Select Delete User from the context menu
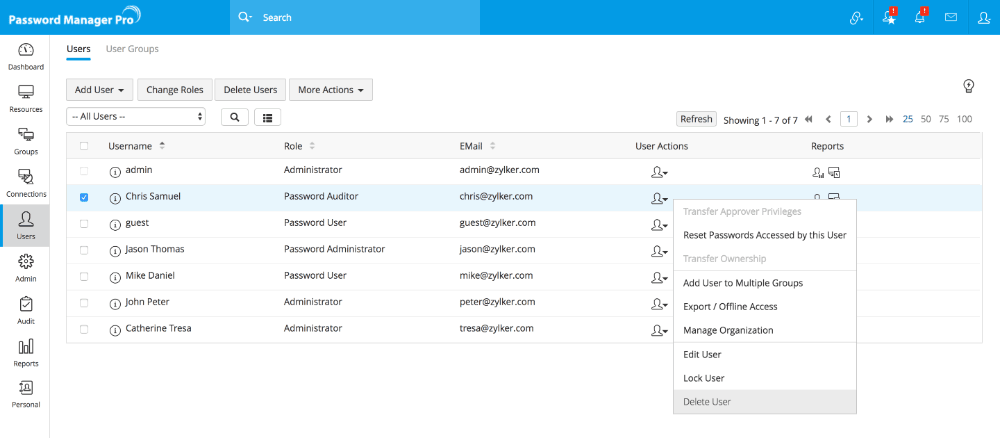1000x438 pixels. pyautogui.click(x=707, y=402)
